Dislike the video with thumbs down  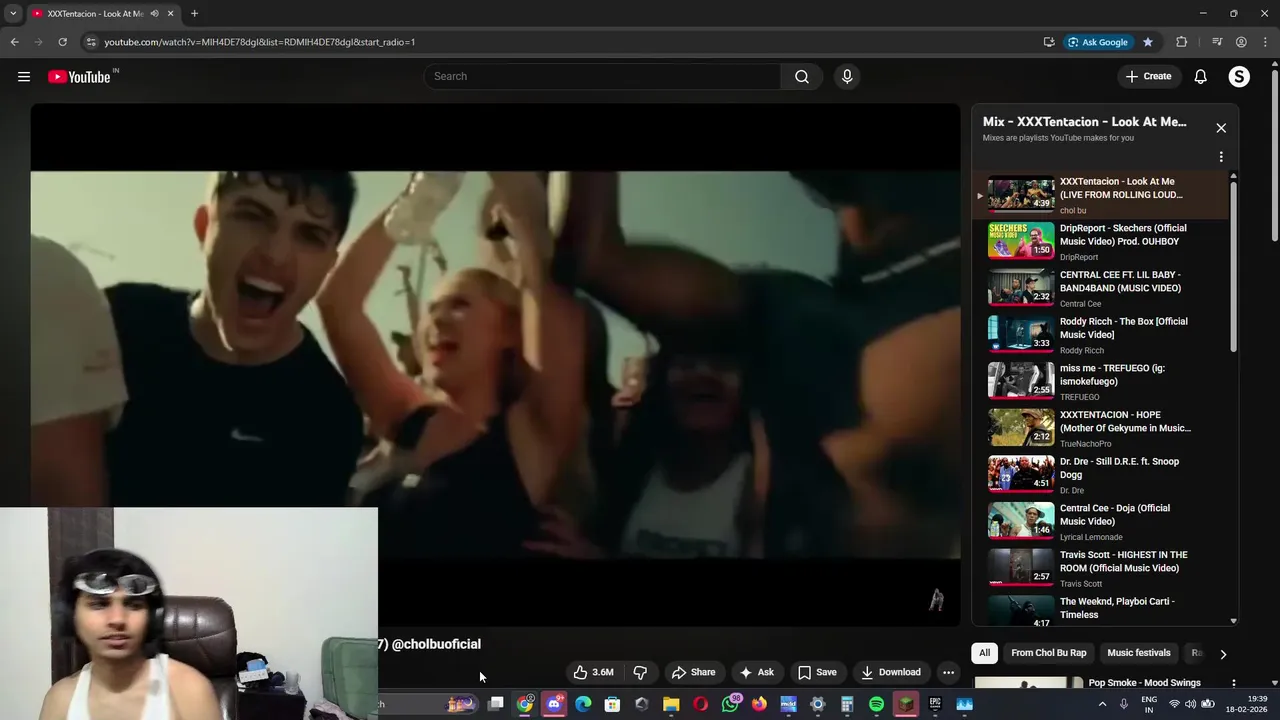click(640, 672)
